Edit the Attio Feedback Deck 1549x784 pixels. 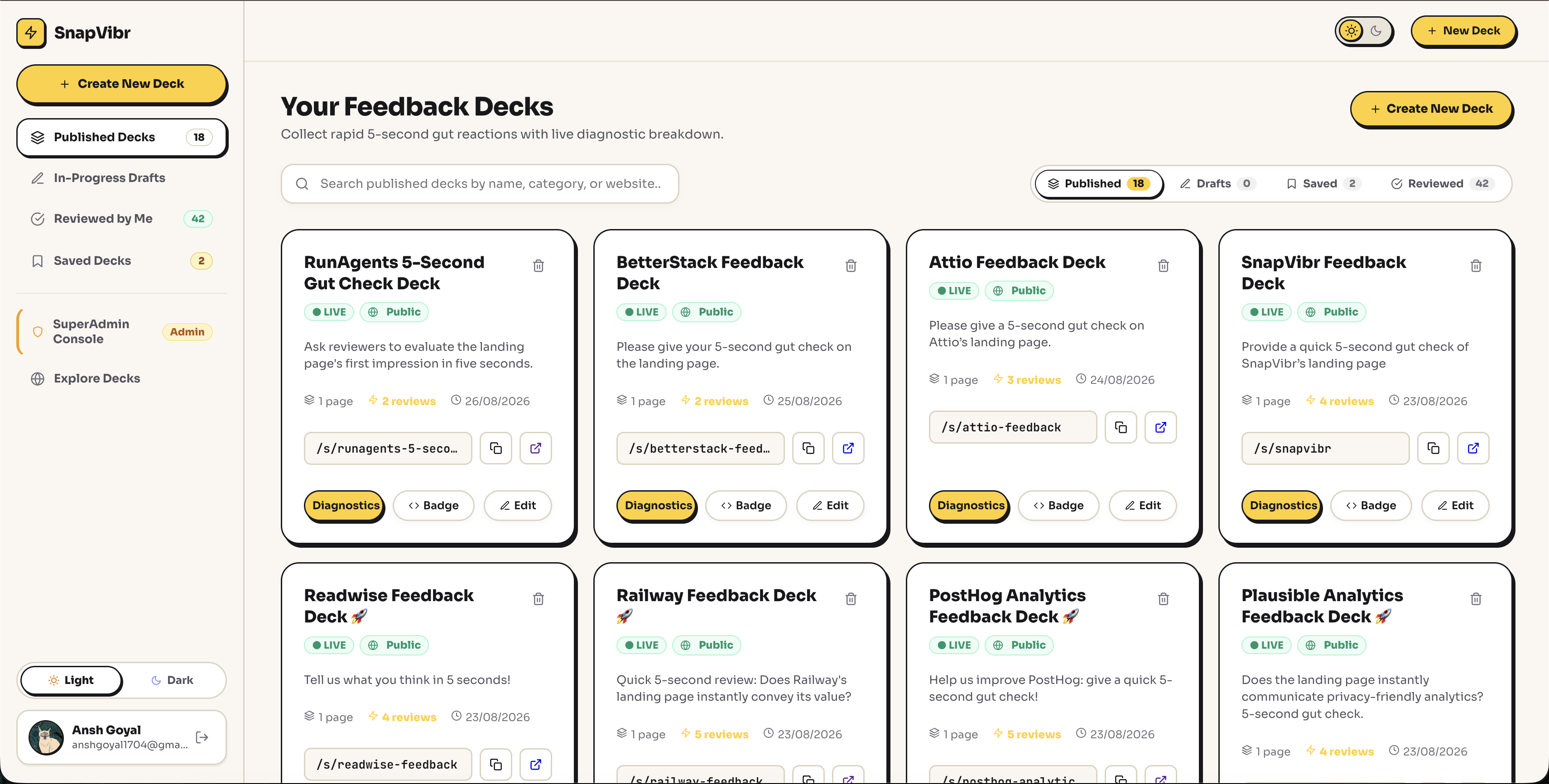pyautogui.click(x=1143, y=506)
